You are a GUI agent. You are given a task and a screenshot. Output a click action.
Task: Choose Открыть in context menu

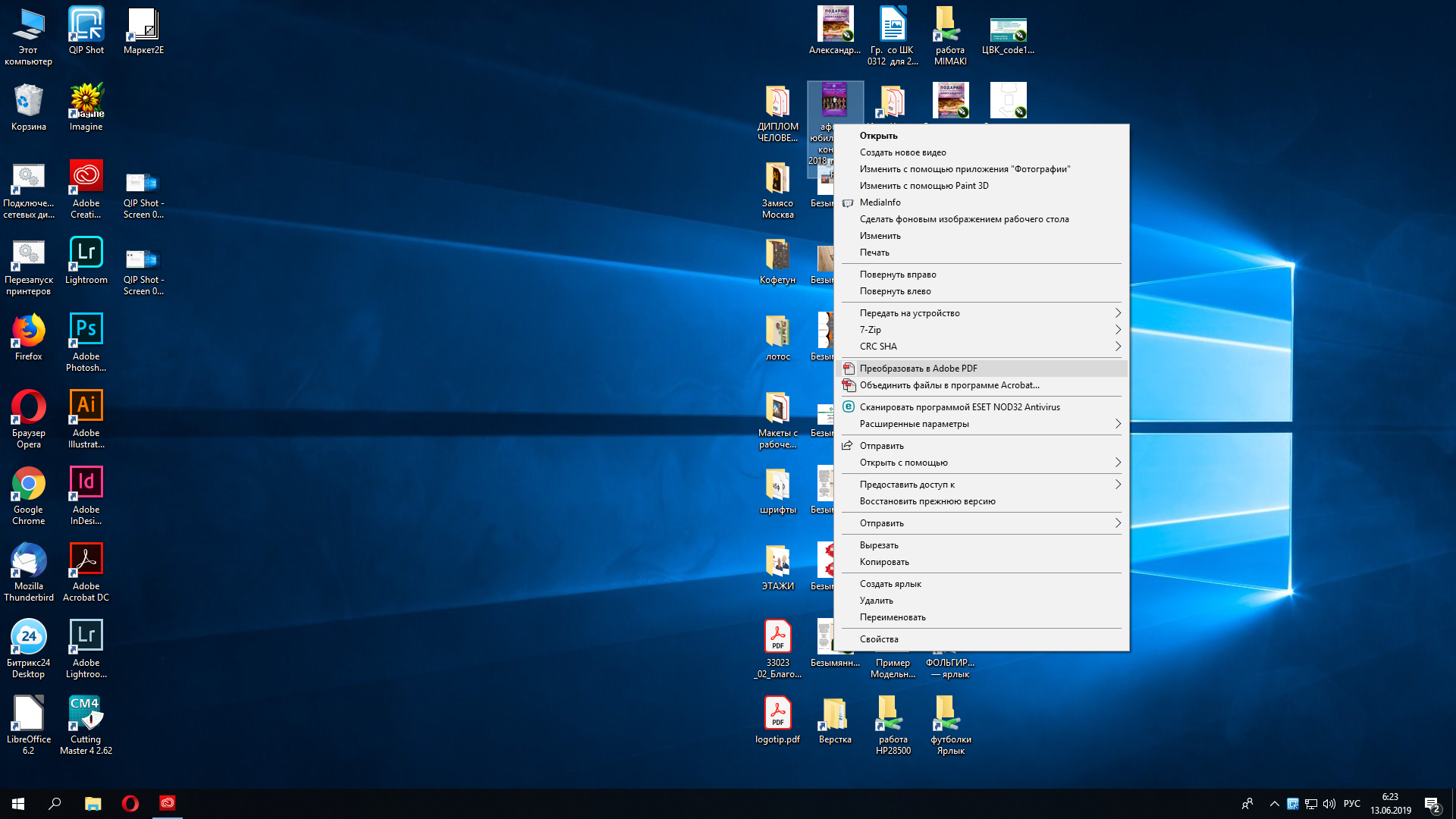click(981, 136)
